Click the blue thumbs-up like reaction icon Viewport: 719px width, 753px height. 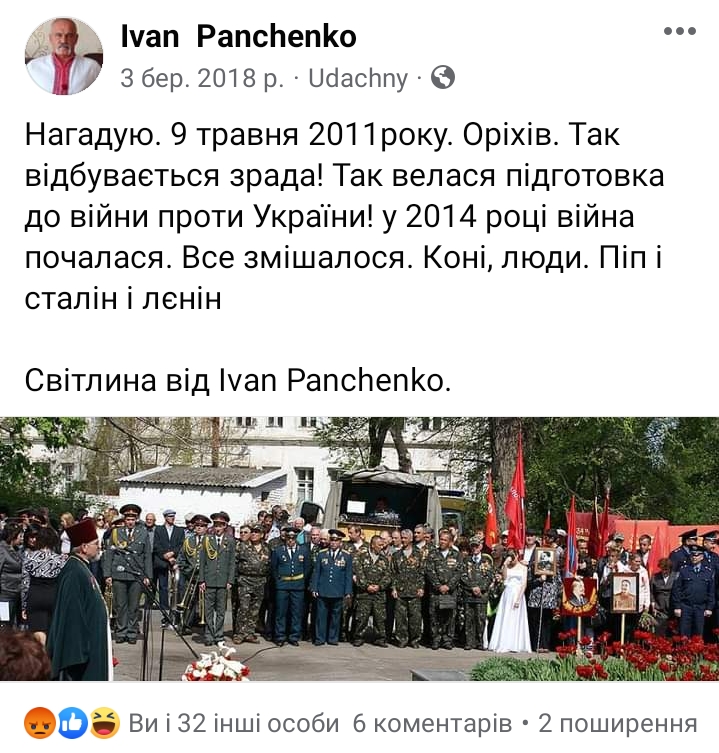pos(73,722)
